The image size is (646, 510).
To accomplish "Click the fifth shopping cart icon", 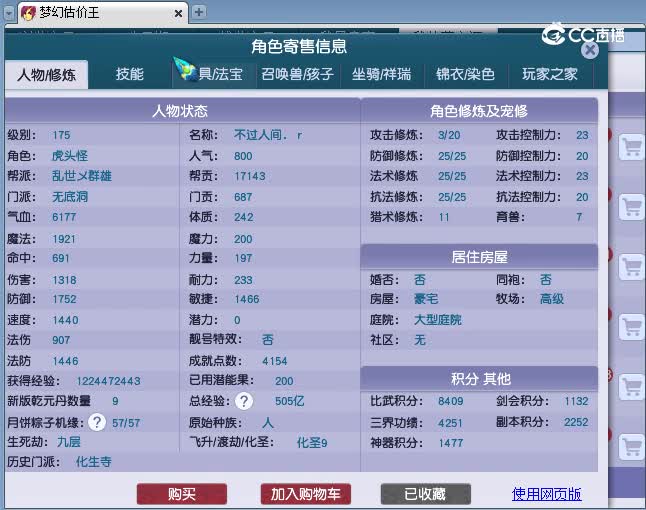I will click(632, 387).
